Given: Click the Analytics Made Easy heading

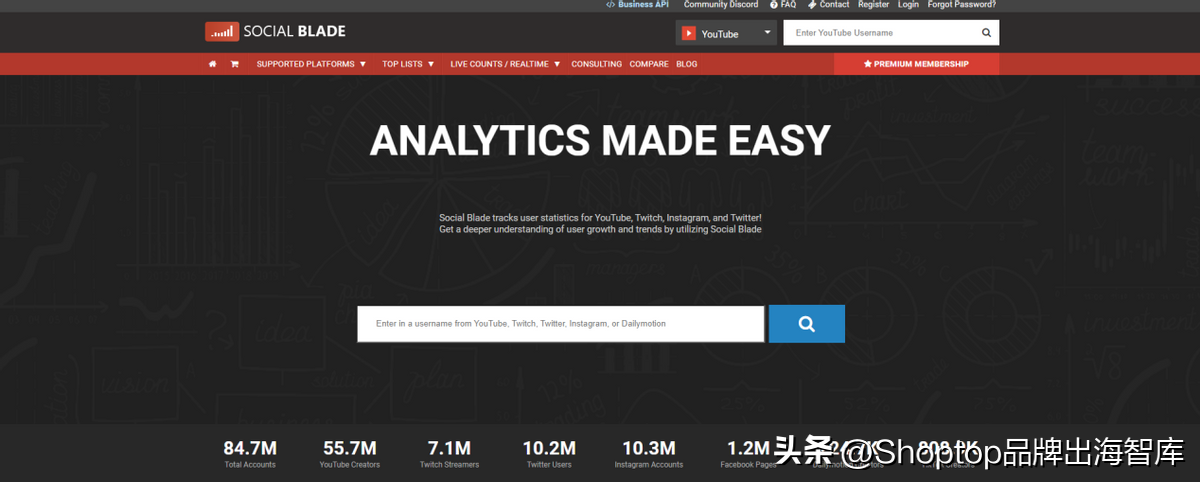Looking at the screenshot, I should coord(600,141).
